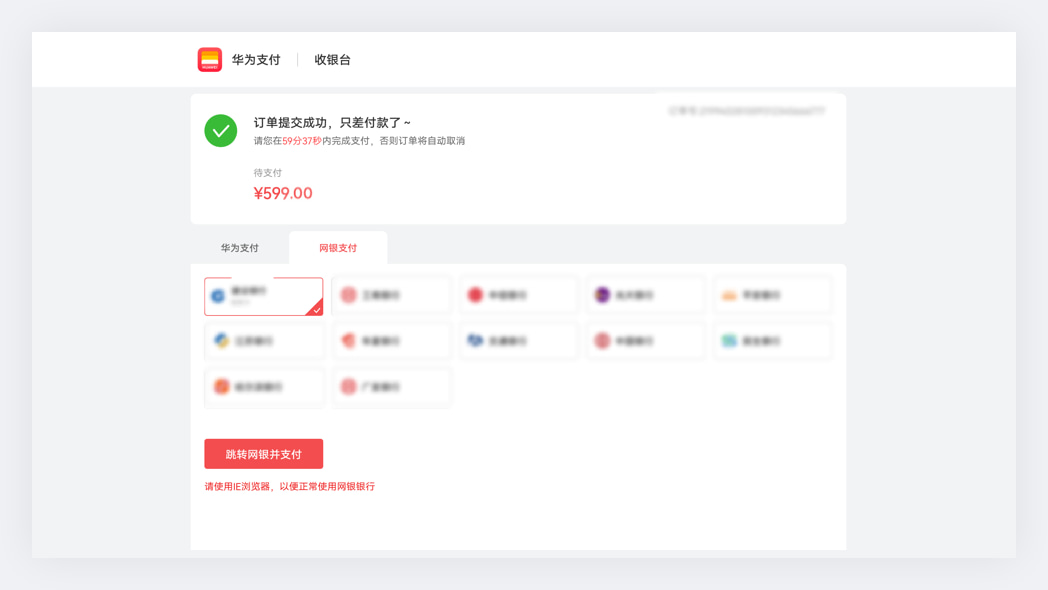The width and height of the screenshot is (1048, 590).
Task: Choose the bank with the teal square icon
Action: click(x=773, y=341)
